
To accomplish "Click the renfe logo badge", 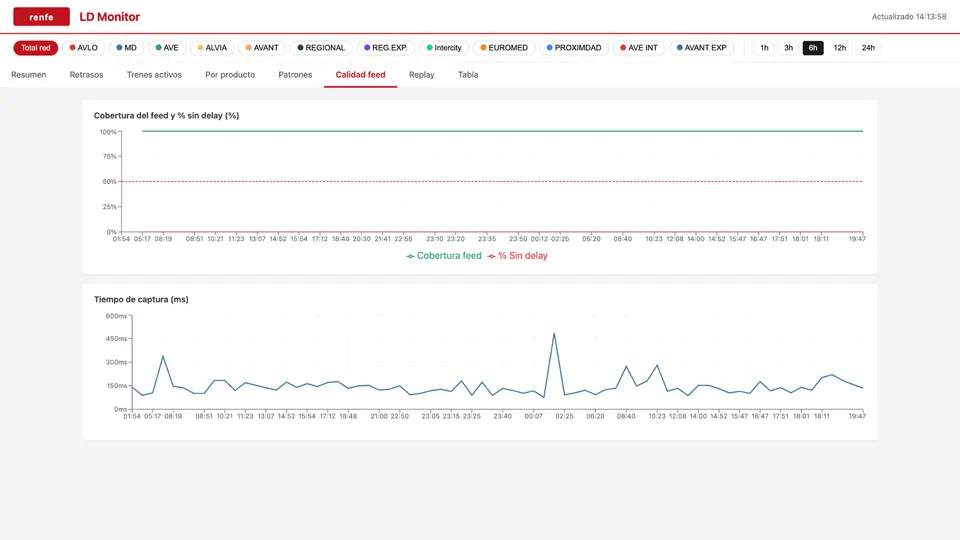I will click(41, 17).
